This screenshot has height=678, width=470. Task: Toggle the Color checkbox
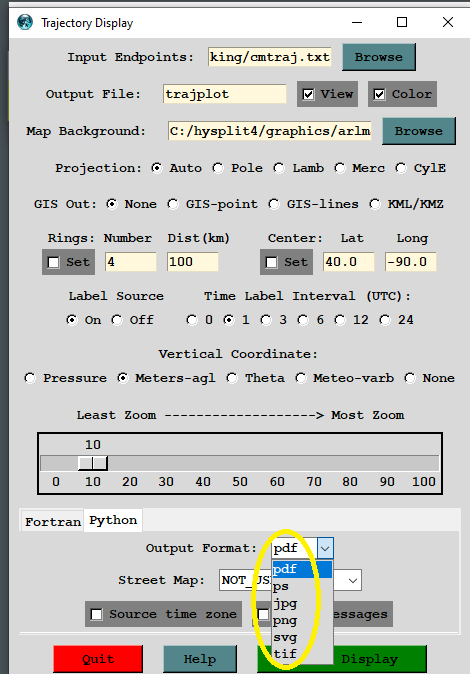(x=379, y=94)
